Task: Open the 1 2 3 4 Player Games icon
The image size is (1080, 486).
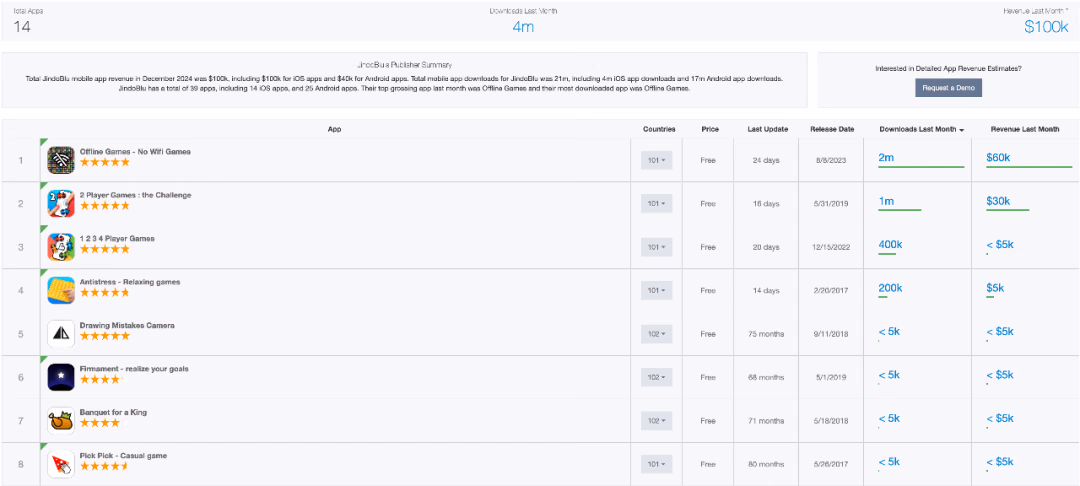Action: click(x=61, y=247)
